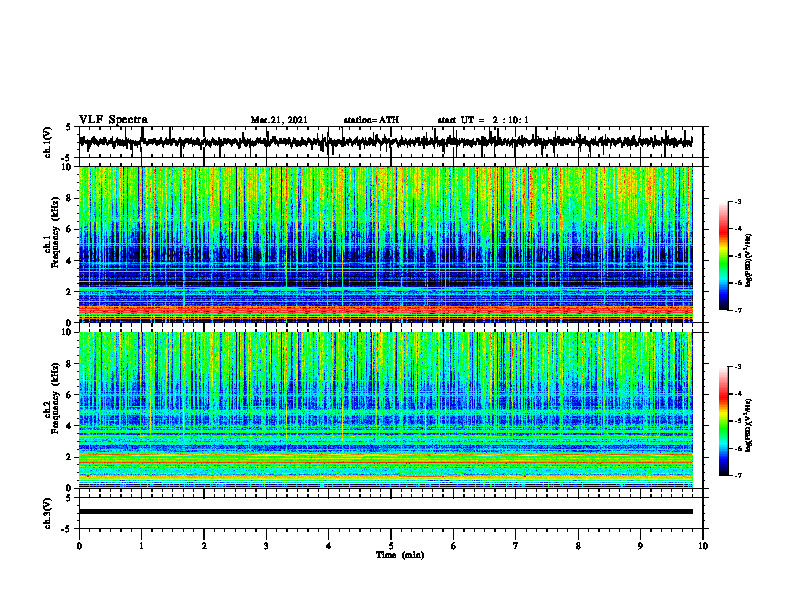Click the "Time (min)" axis label
This screenshot has width=792, height=612.
pos(400,555)
